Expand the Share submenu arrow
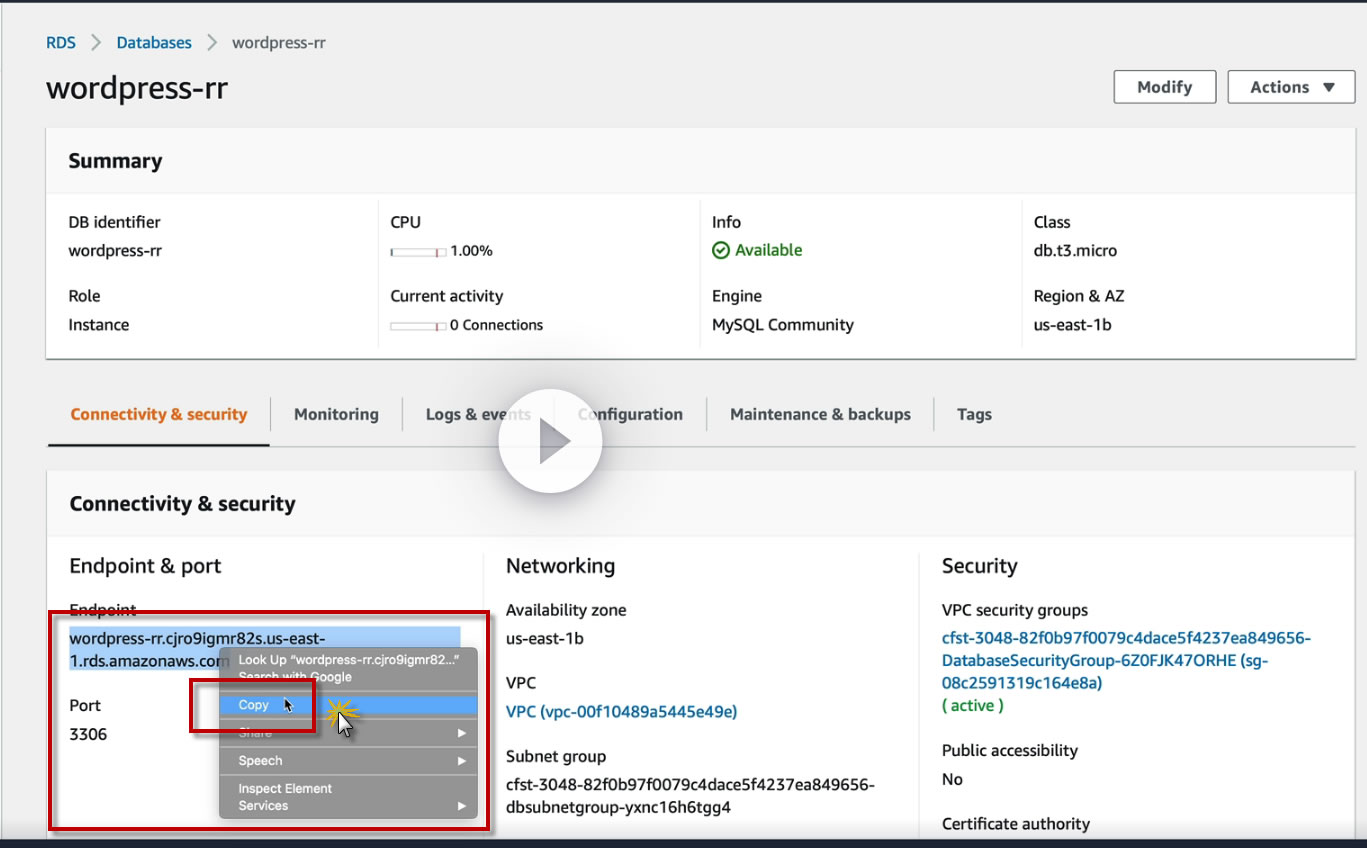 click(461, 733)
